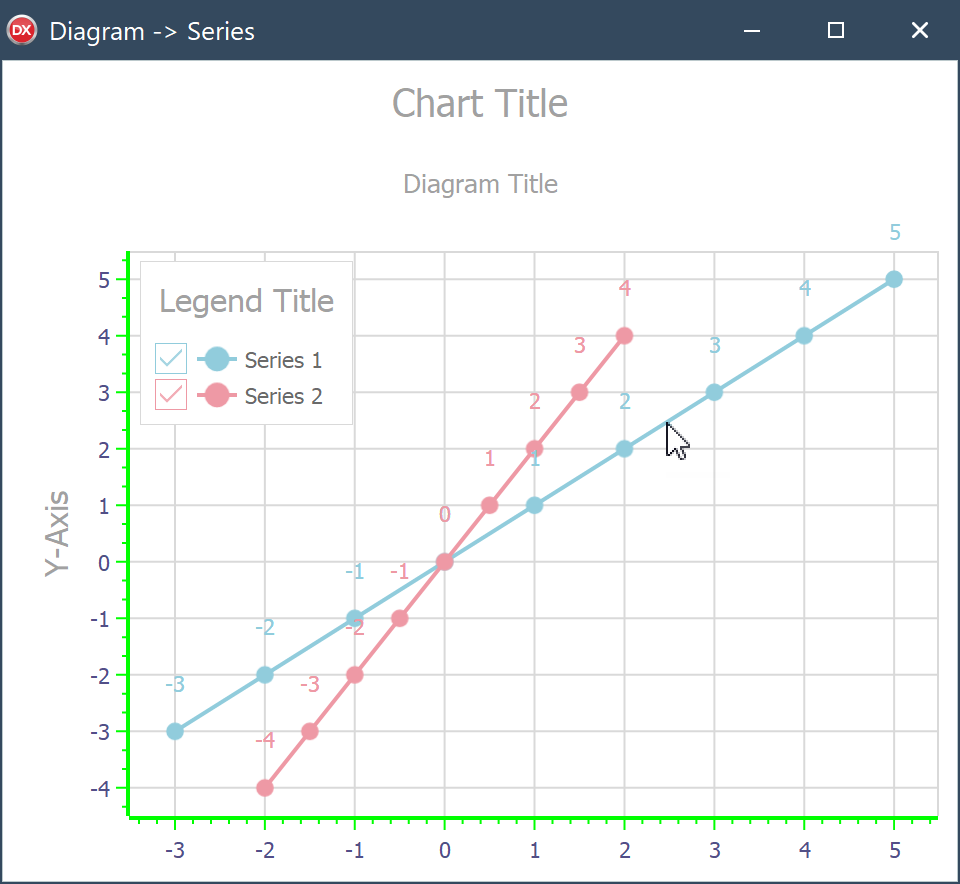Click the Series 1 point at x=-3
The image size is (960, 884).
click(x=175, y=731)
